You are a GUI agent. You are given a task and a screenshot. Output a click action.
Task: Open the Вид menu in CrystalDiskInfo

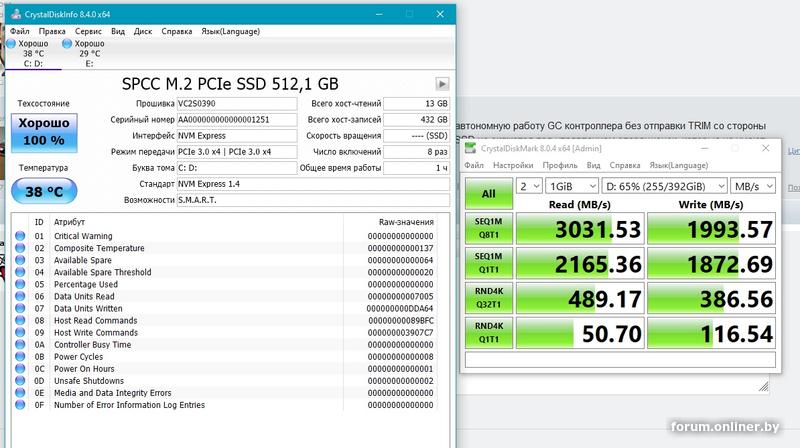click(x=118, y=31)
